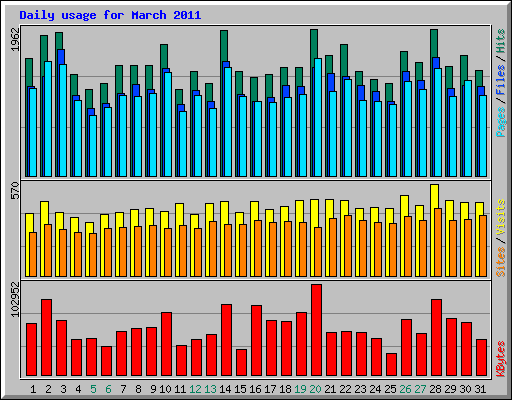512x400 pixels.
Task: Click day 29 on the x-axis
Action: (x=450, y=389)
